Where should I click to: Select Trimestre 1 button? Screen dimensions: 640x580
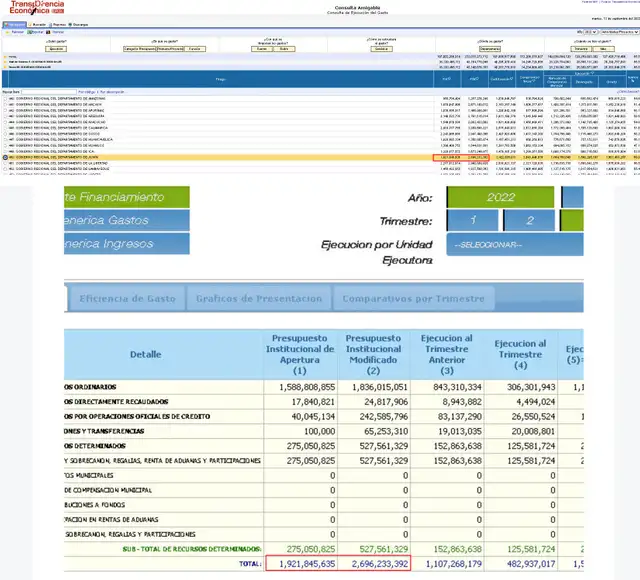(473, 220)
